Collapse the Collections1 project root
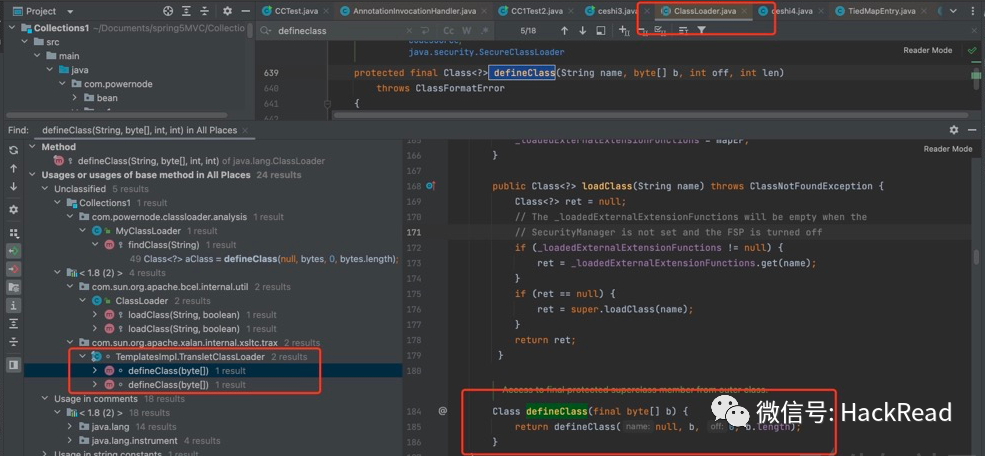The image size is (985, 456). [x=13, y=28]
